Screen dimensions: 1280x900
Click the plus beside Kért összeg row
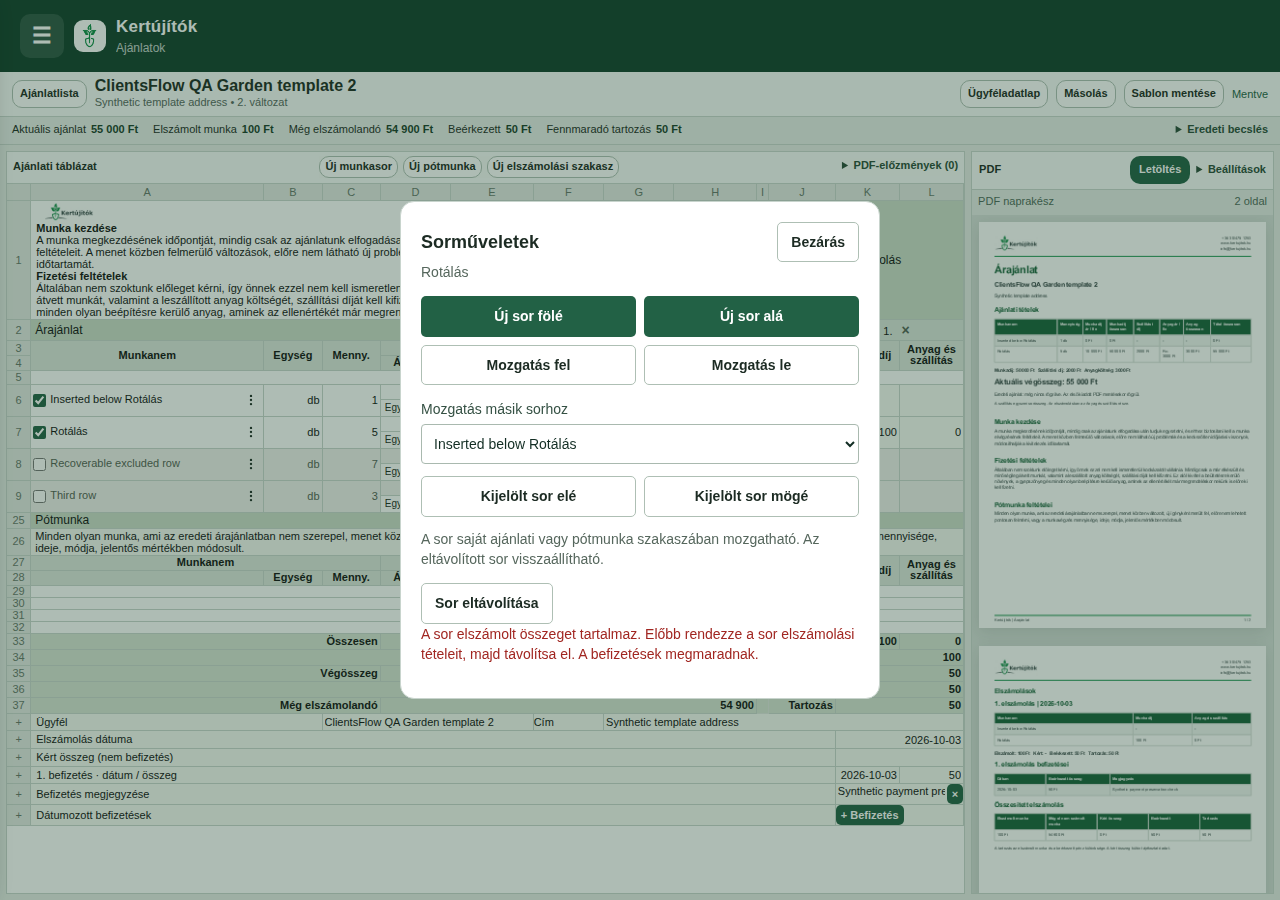(x=18, y=757)
